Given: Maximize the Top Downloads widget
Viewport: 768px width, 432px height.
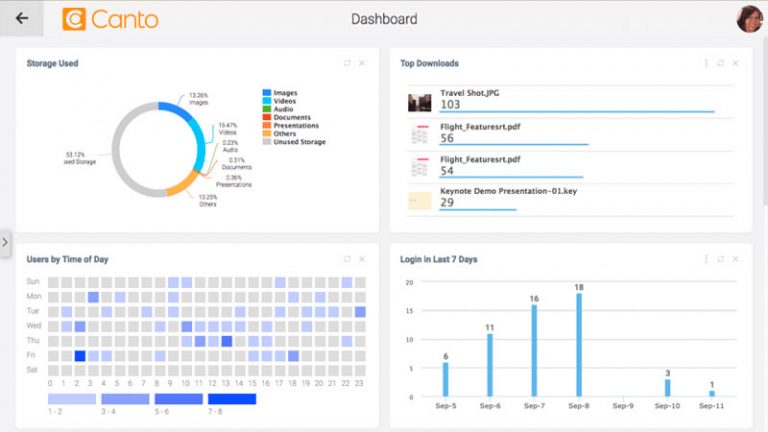Looking at the screenshot, I should (x=720, y=63).
